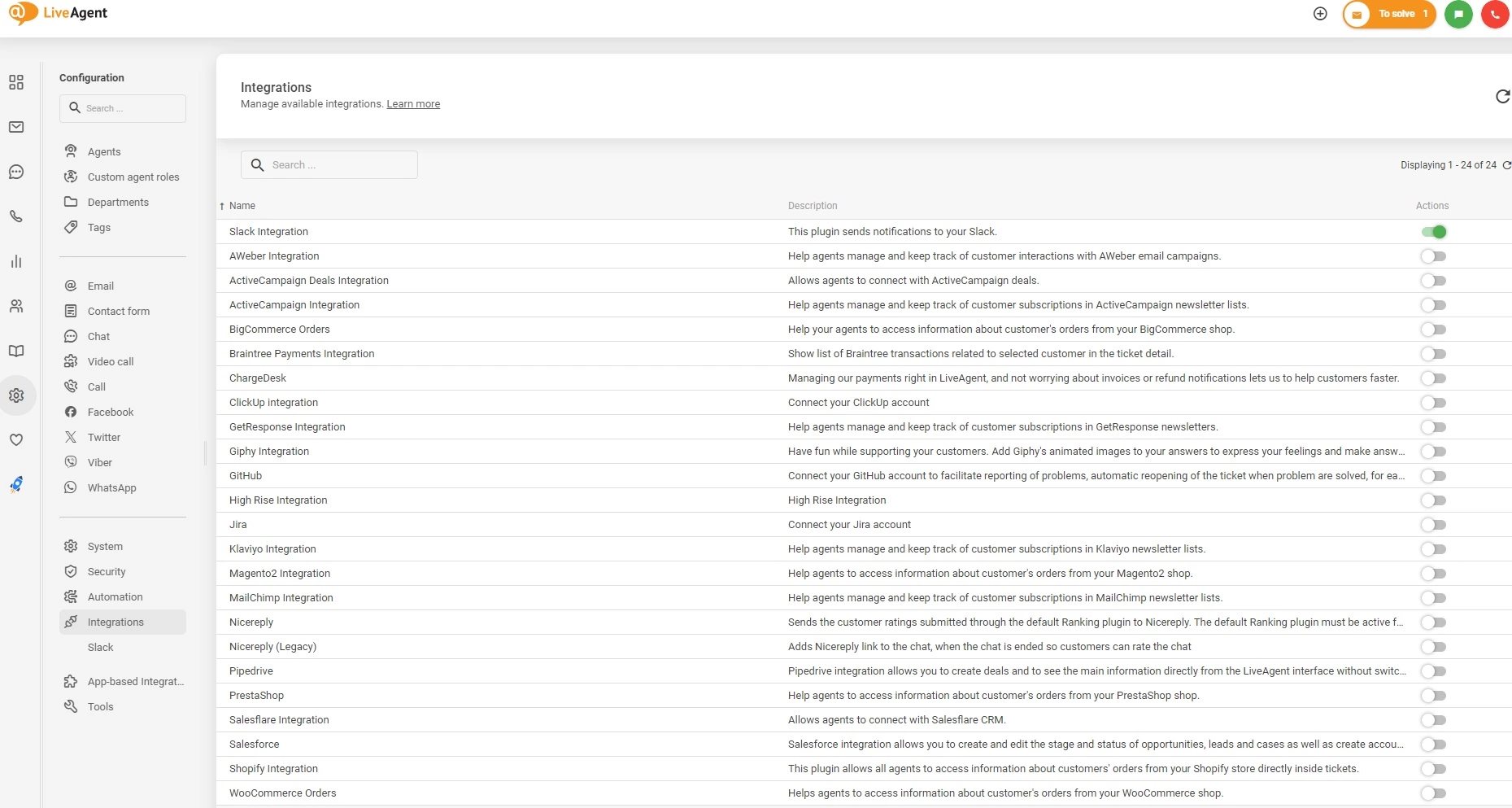Open the Dashboard grid icon

click(x=16, y=82)
